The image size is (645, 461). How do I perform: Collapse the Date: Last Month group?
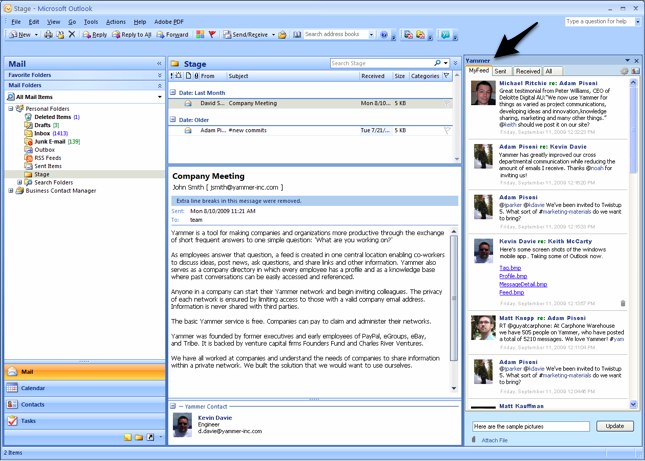coord(173,93)
